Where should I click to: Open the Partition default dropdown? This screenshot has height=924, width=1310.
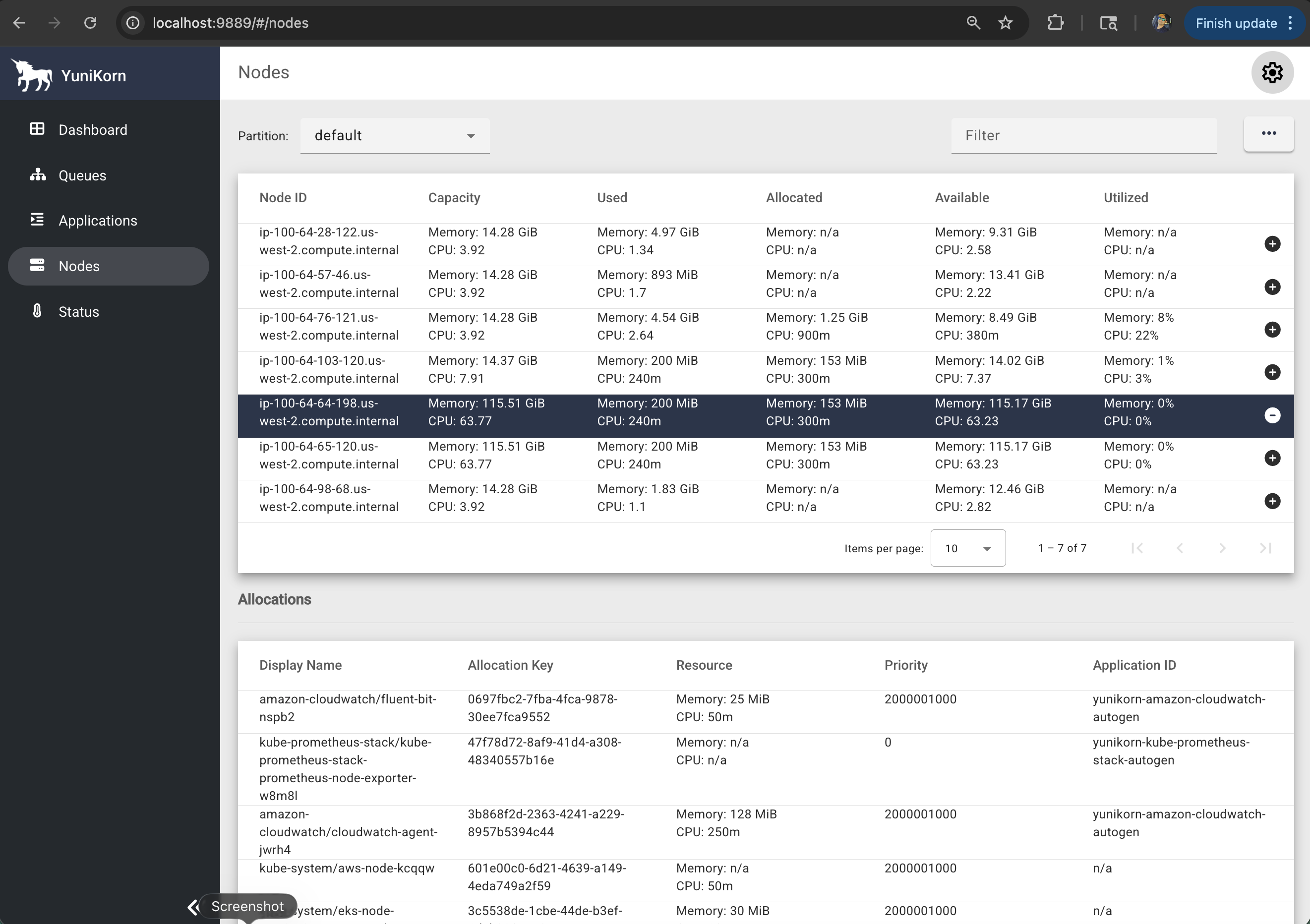(395, 136)
